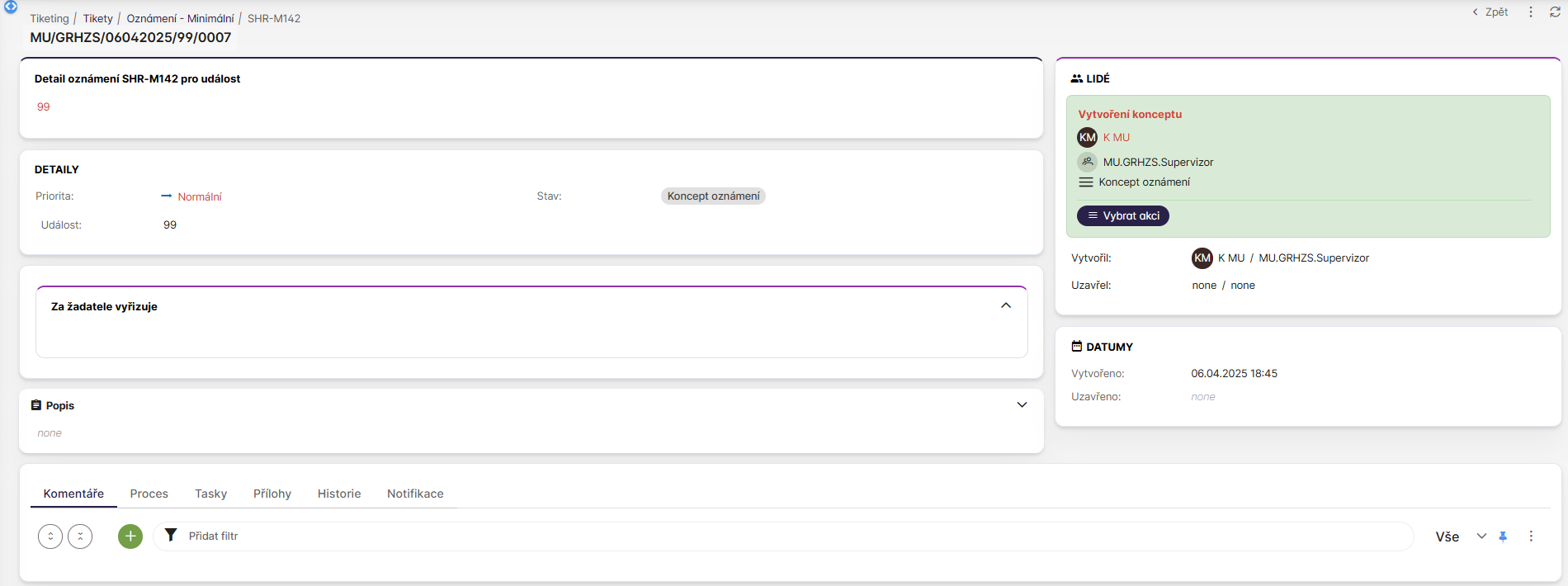Screen dimensions: 1568x586
Task: Open the Tikety breadcrumb link
Action: 97,18
